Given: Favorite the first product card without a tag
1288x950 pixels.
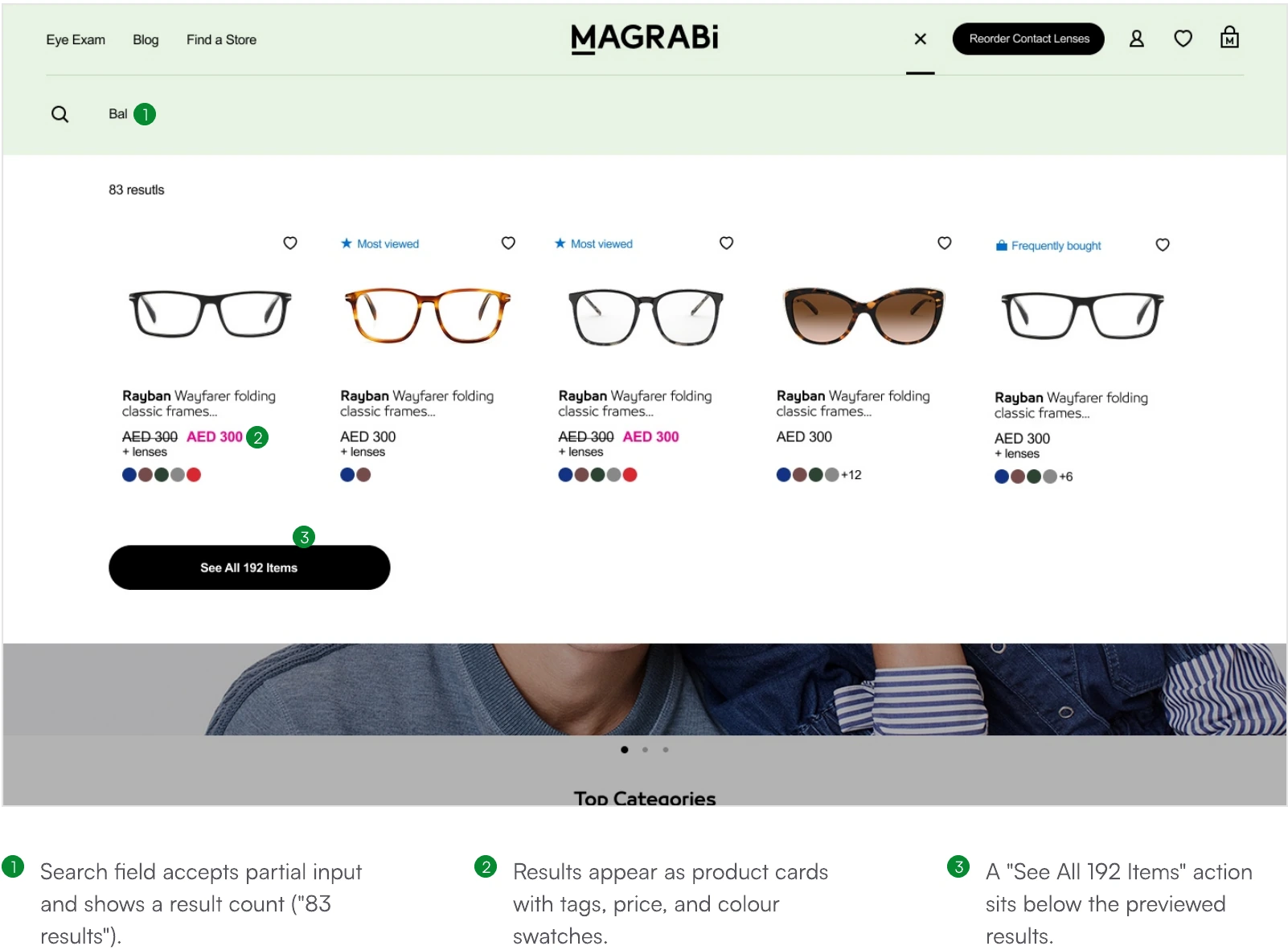Looking at the screenshot, I should [290, 243].
